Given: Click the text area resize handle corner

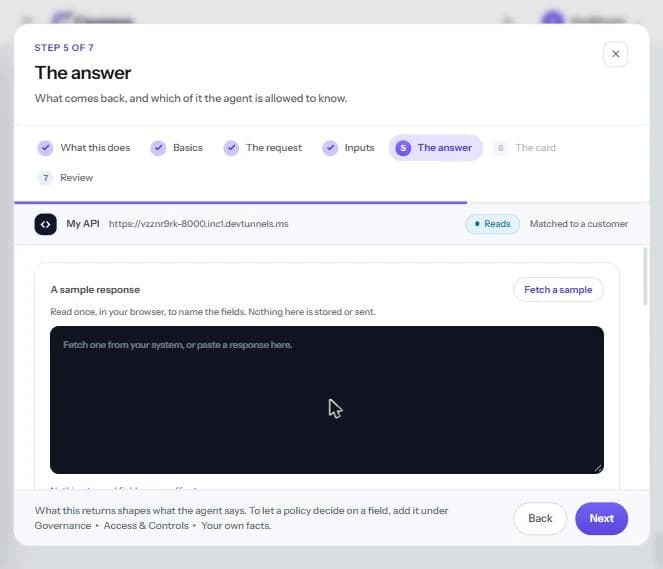Looking at the screenshot, I should (598, 468).
